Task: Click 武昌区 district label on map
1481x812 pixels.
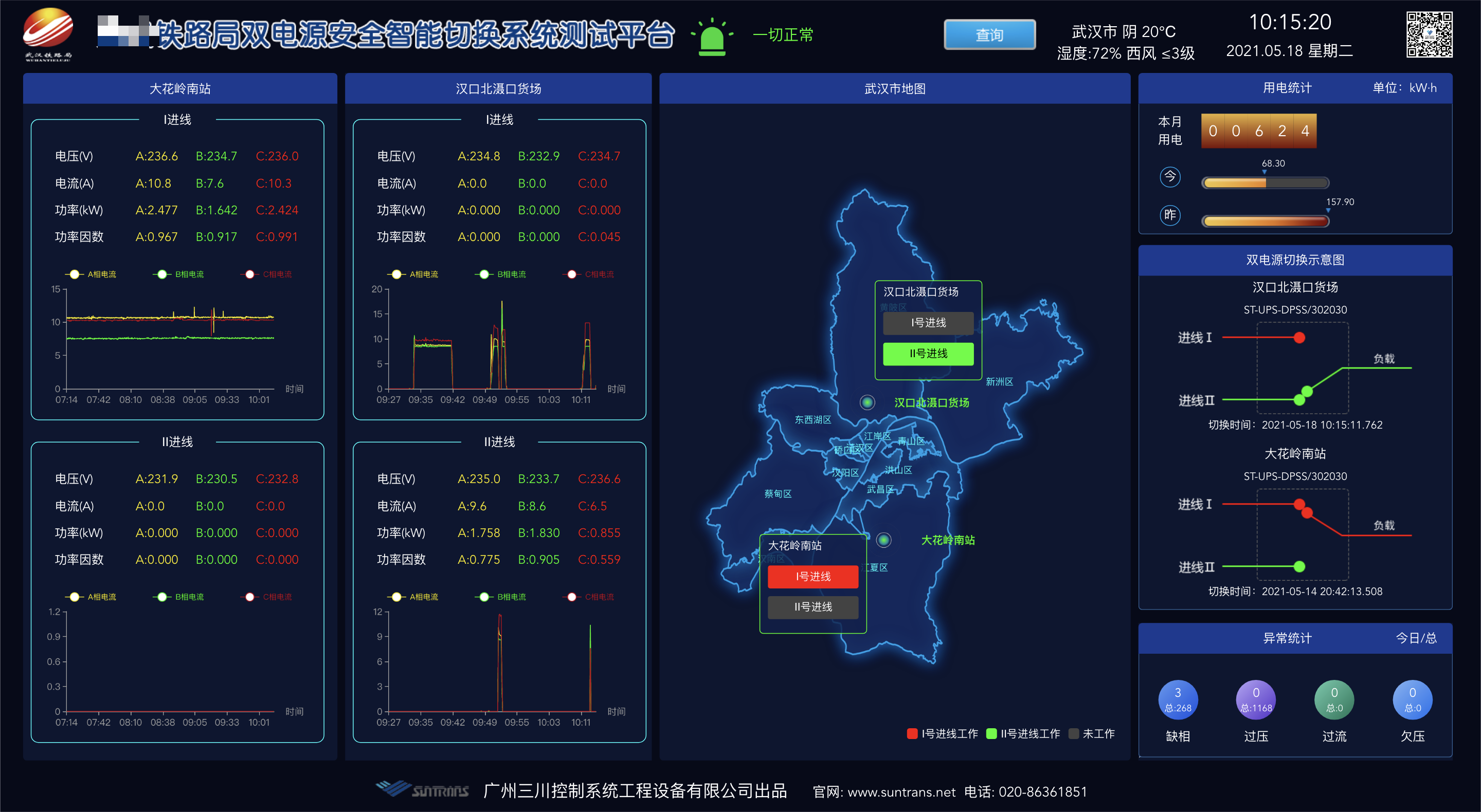Action: tap(880, 489)
